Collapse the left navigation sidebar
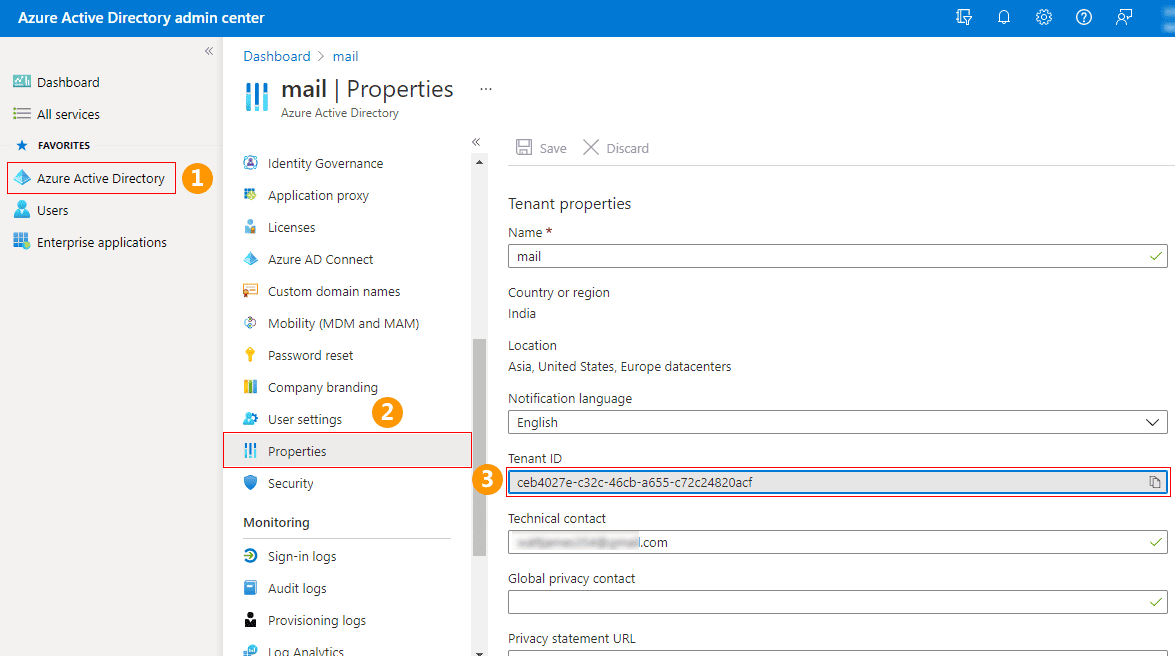Viewport: 1175px width, 656px height. pos(209,51)
